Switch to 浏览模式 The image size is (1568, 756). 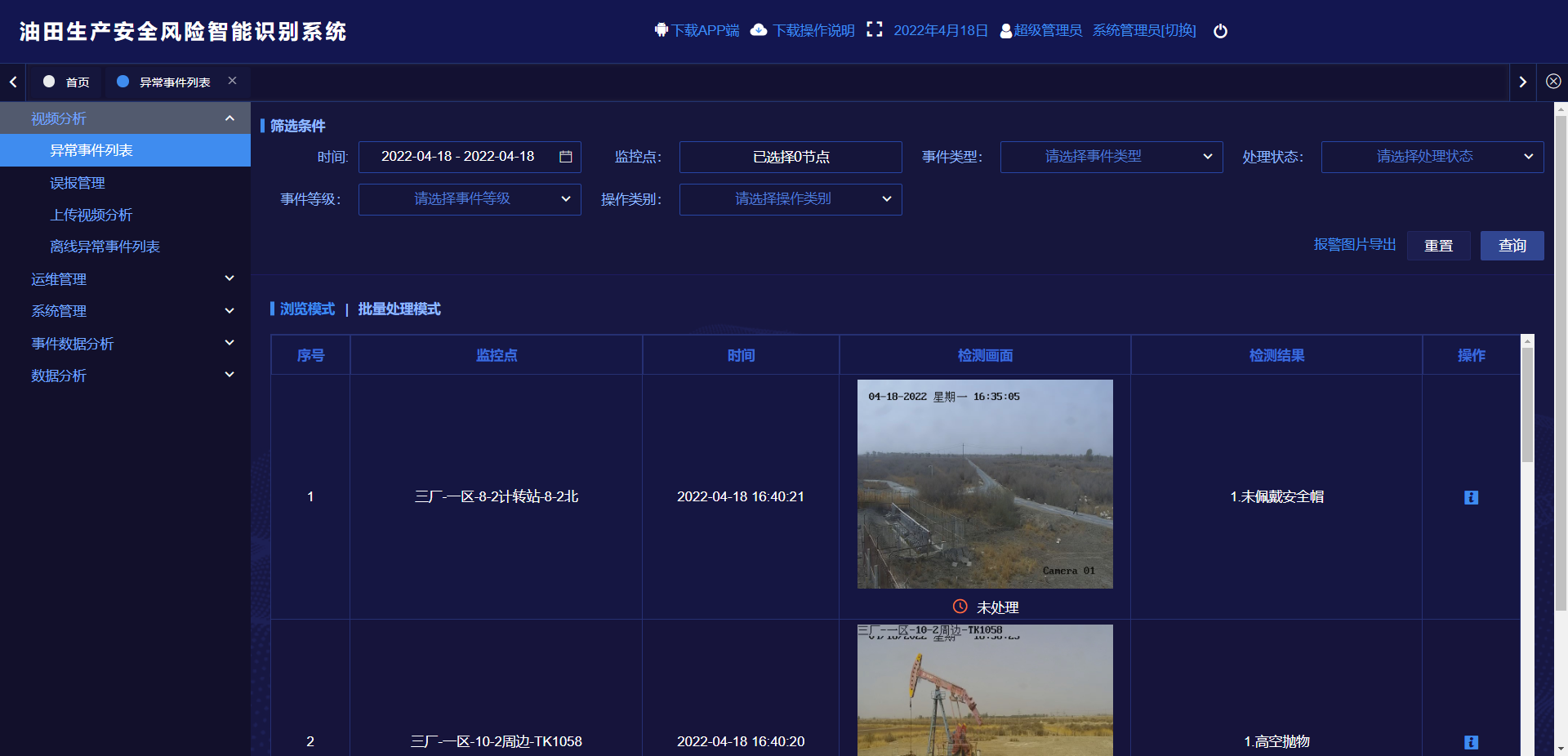click(307, 309)
